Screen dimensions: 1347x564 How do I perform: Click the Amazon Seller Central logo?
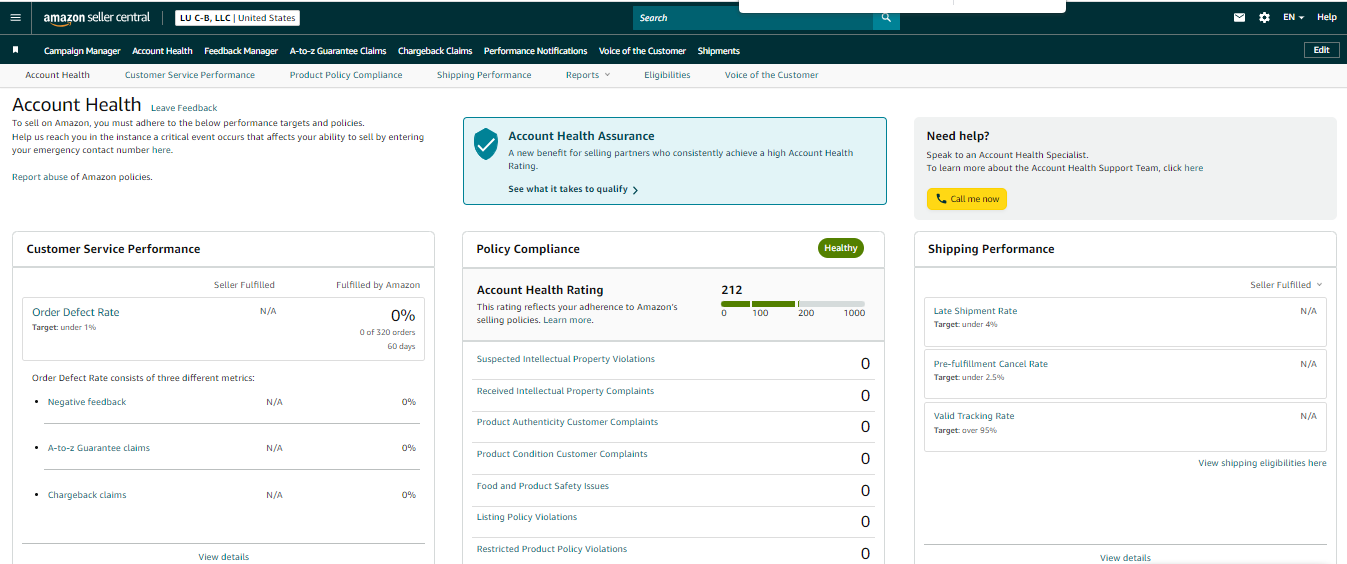[97, 18]
